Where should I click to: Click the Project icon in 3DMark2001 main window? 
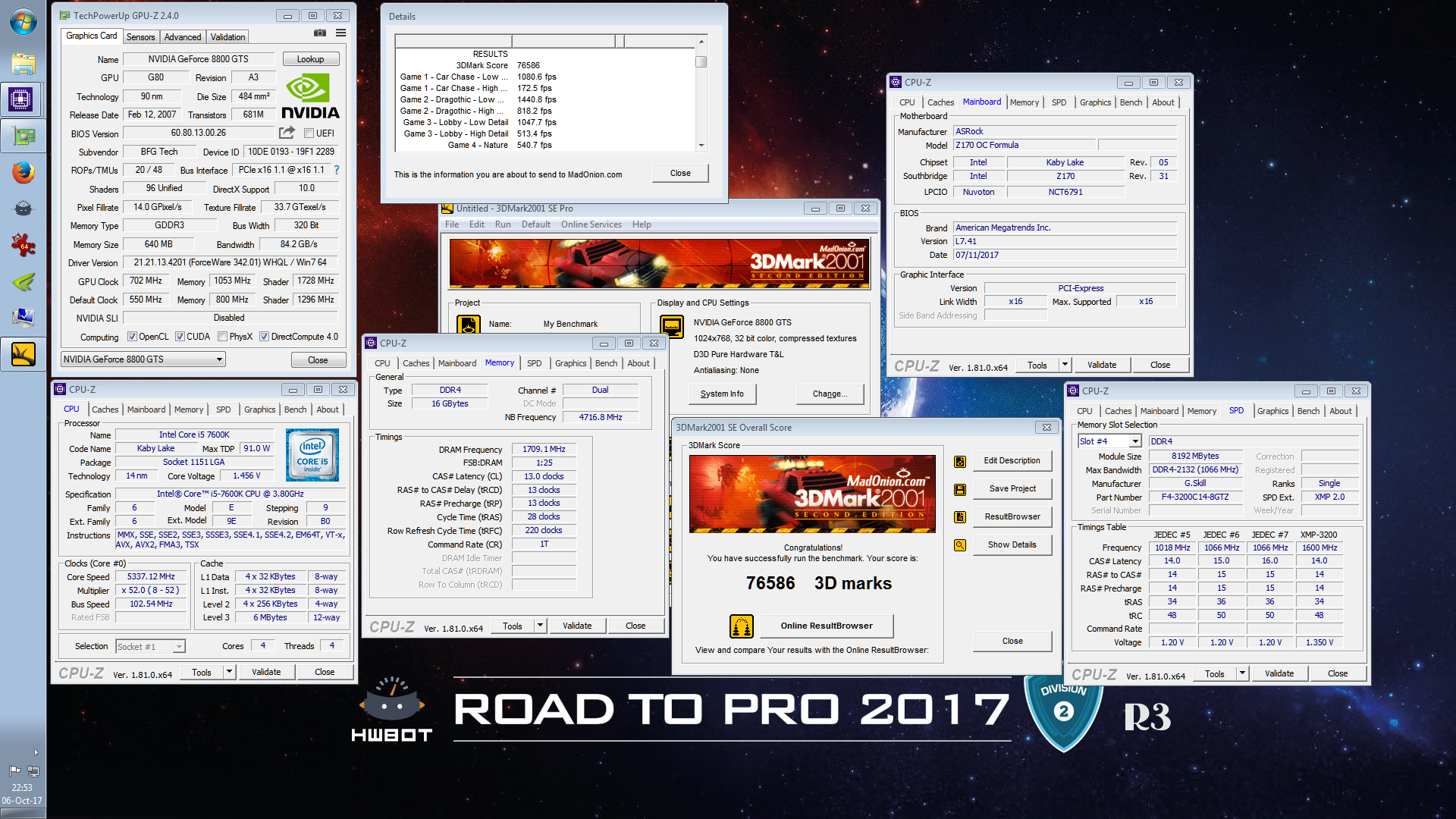pos(469,325)
